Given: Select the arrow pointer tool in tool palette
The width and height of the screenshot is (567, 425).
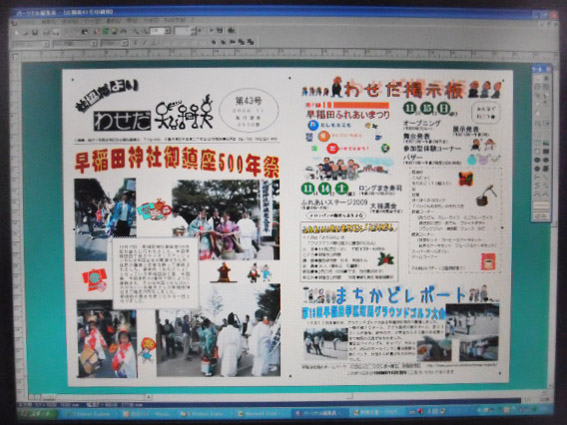Looking at the screenshot, I should pos(546,78).
